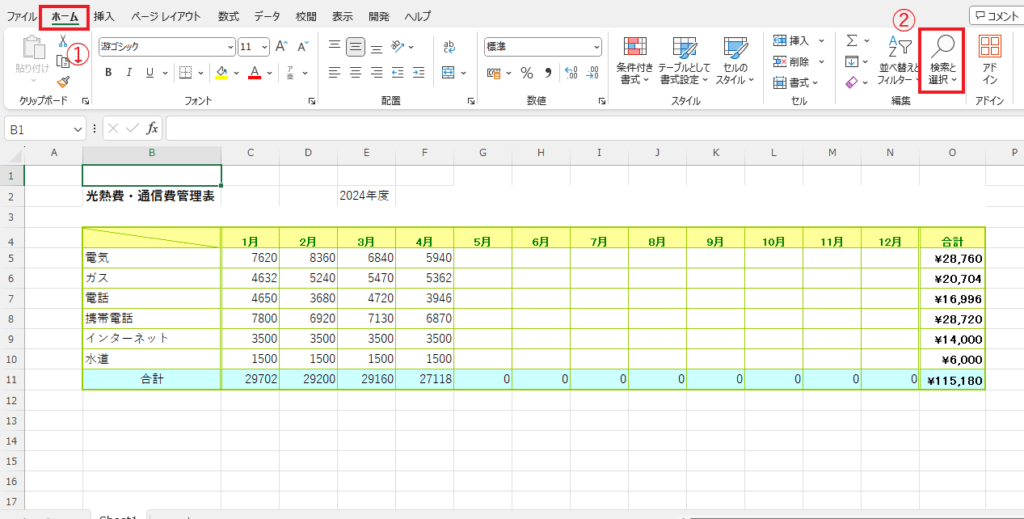Click the Clear eraser icon

click(x=852, y=82)
